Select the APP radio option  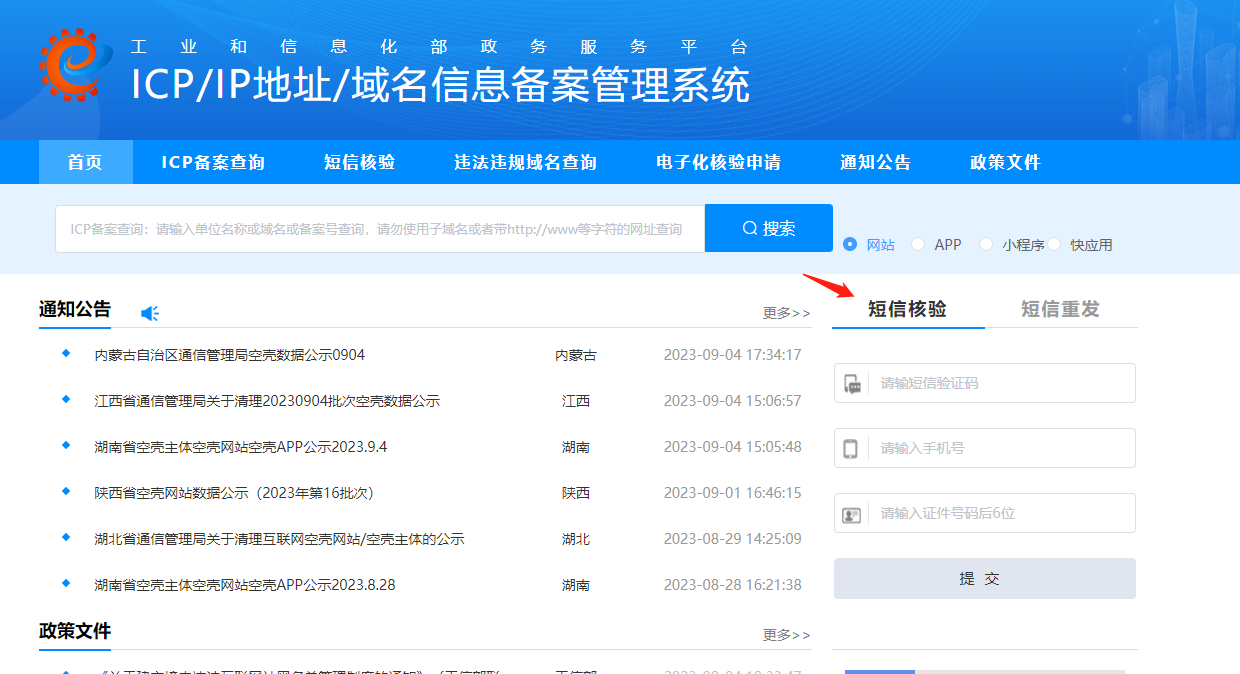click(918, 244)
